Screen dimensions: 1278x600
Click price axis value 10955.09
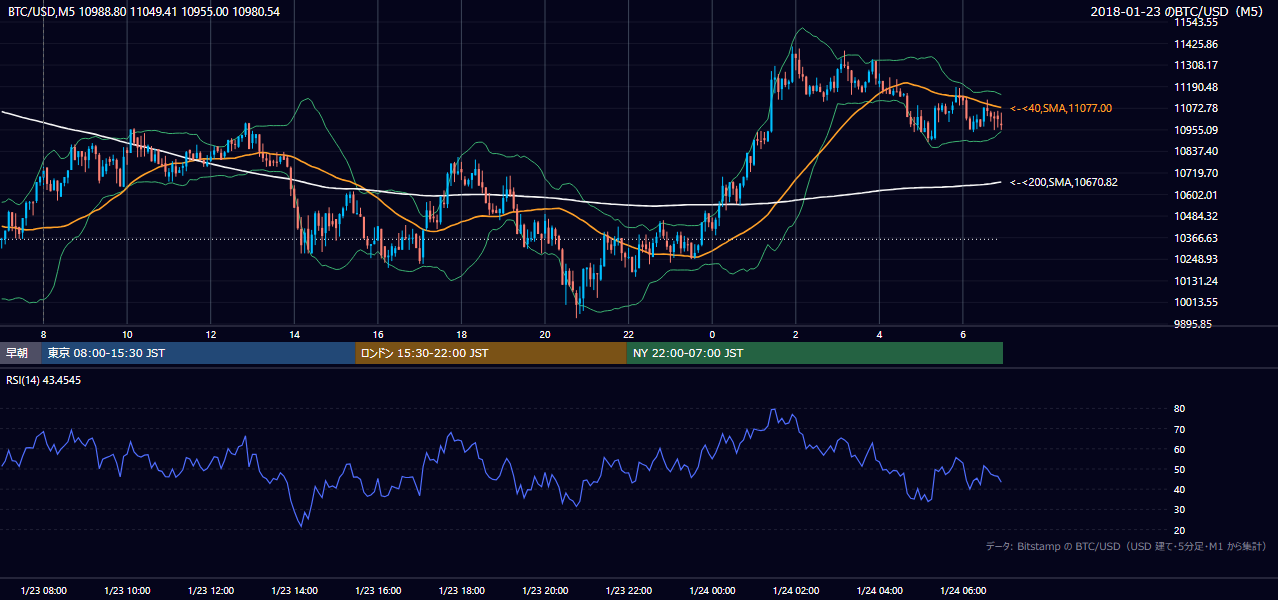[1196, 130]
